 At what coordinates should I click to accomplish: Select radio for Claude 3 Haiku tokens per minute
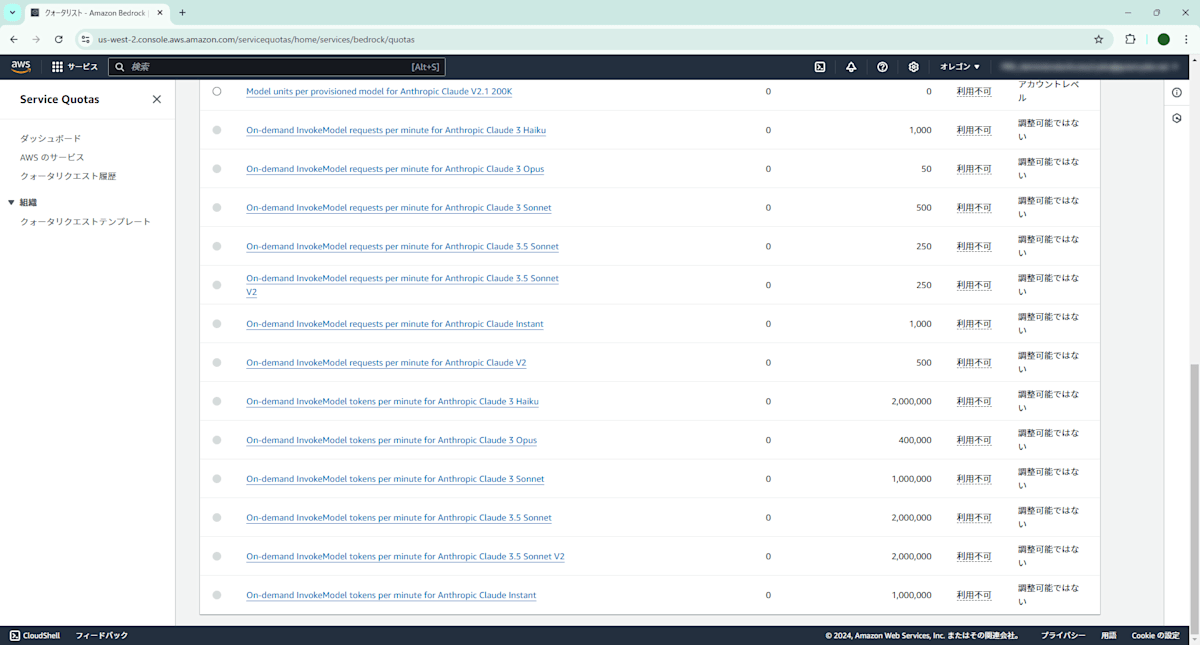click(217, 401)
